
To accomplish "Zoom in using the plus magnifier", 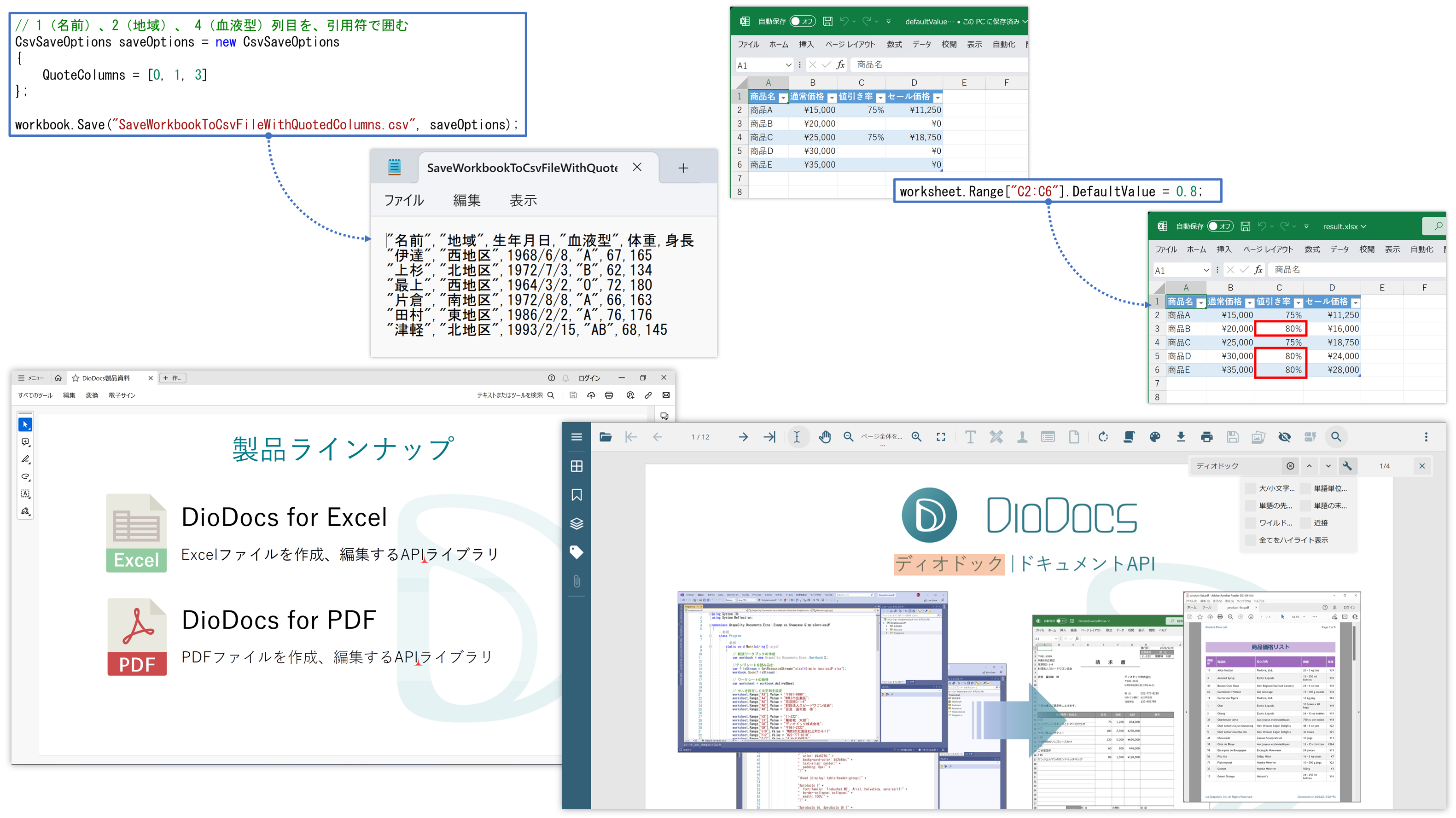I will click(x=916, y=437).
